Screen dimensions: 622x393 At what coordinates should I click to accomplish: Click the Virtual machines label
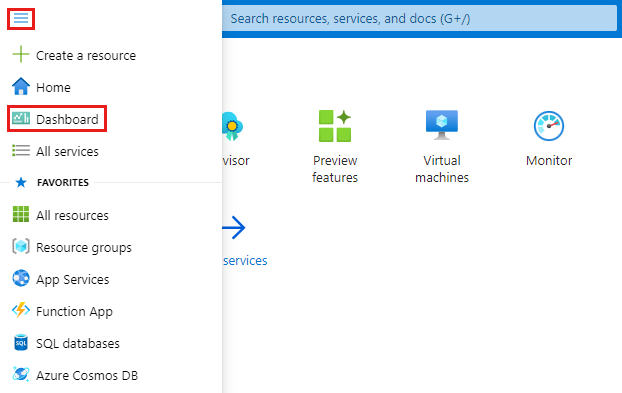coord(442,169)
